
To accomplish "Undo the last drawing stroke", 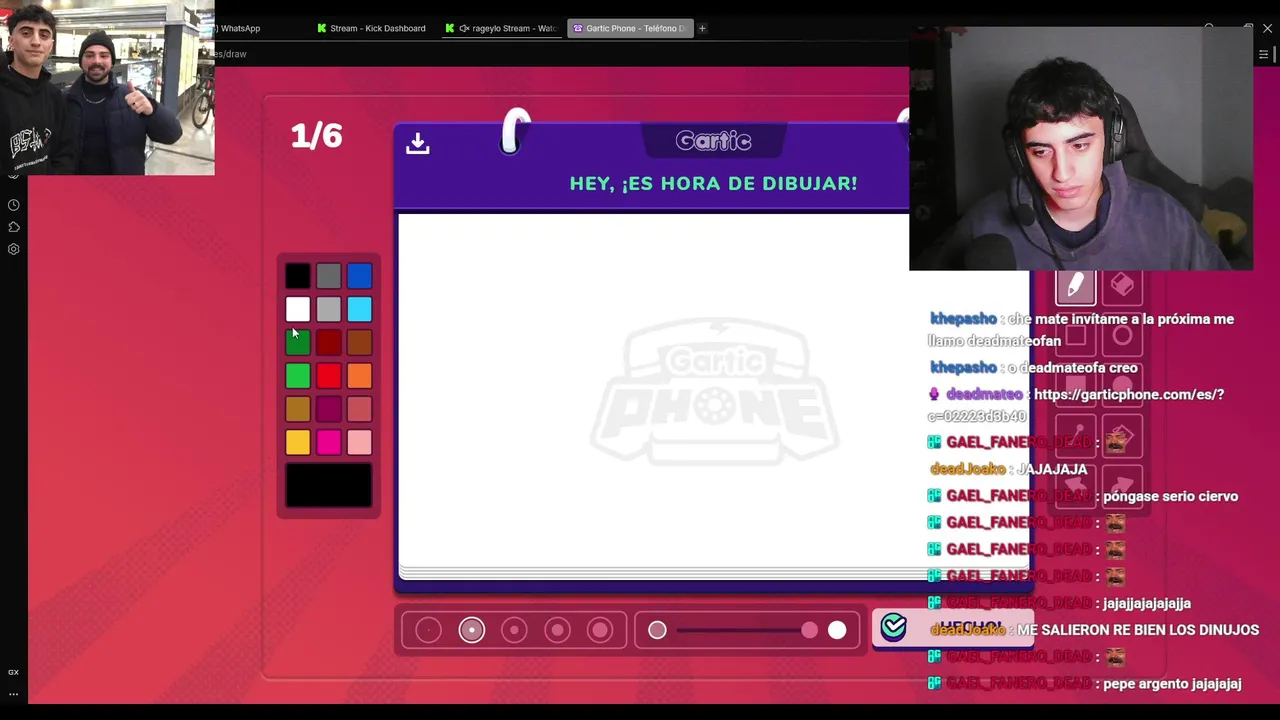I will coord(1076,488).
